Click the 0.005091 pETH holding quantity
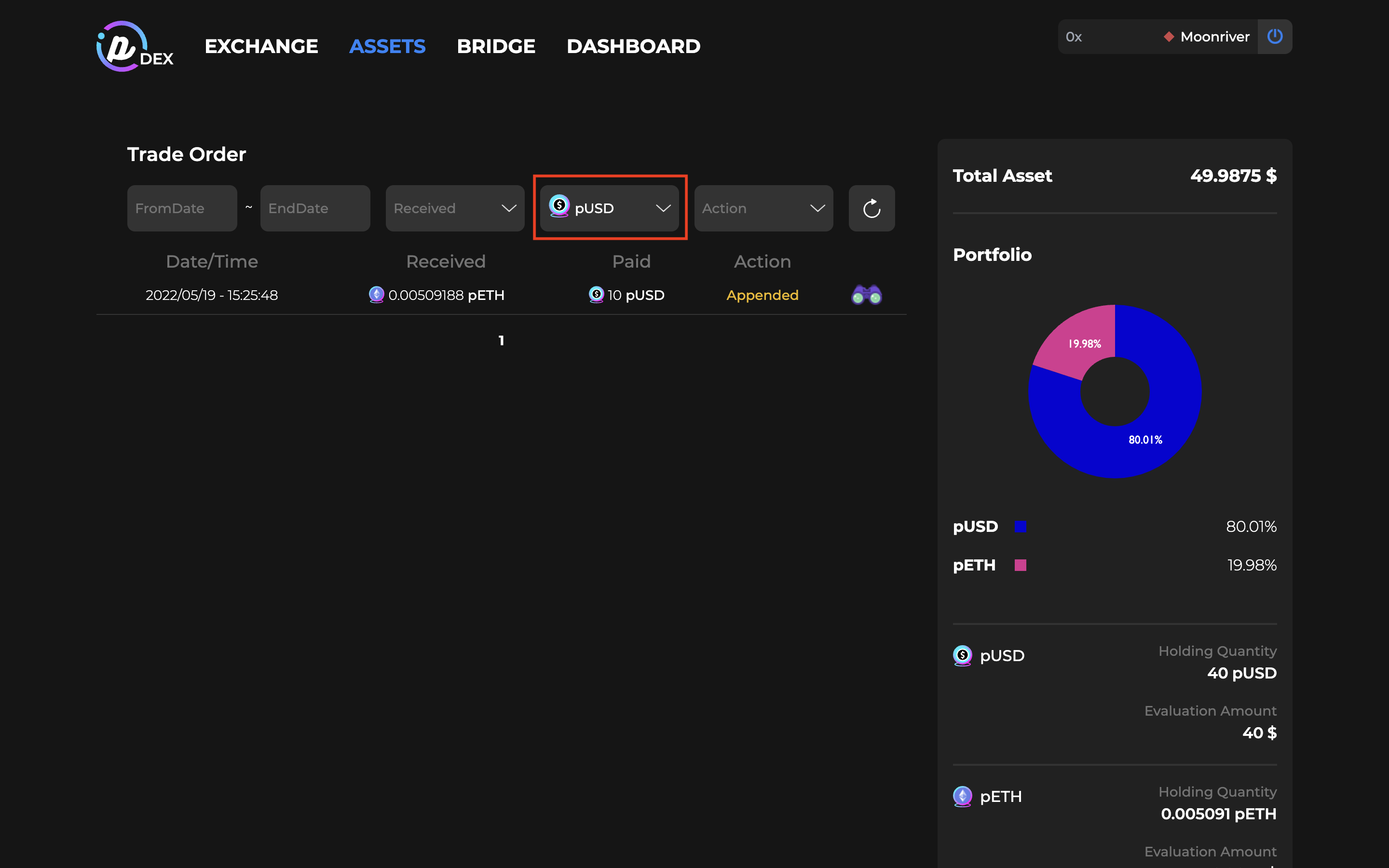 pos(1219,814)
